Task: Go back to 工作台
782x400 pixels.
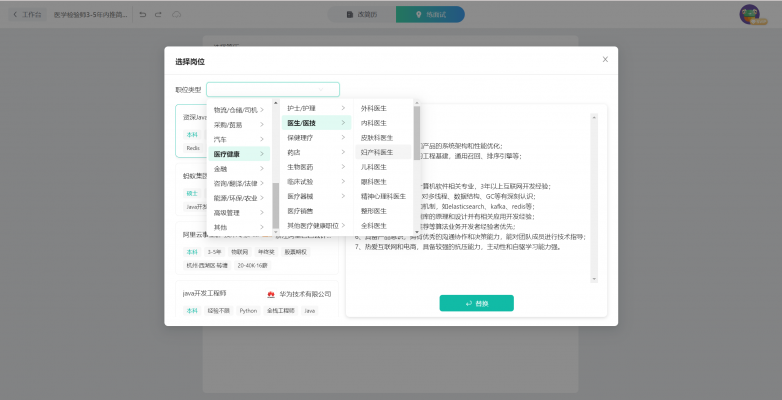Action: 26,15
